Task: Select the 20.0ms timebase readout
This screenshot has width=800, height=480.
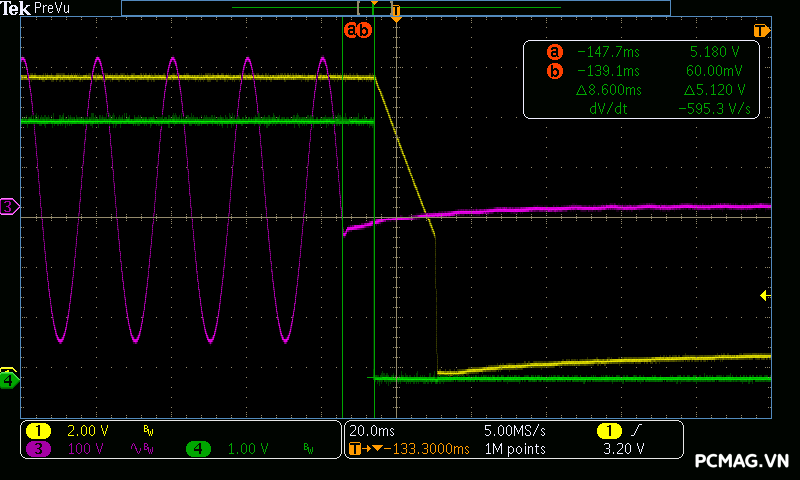Action: tap(372, 430)
